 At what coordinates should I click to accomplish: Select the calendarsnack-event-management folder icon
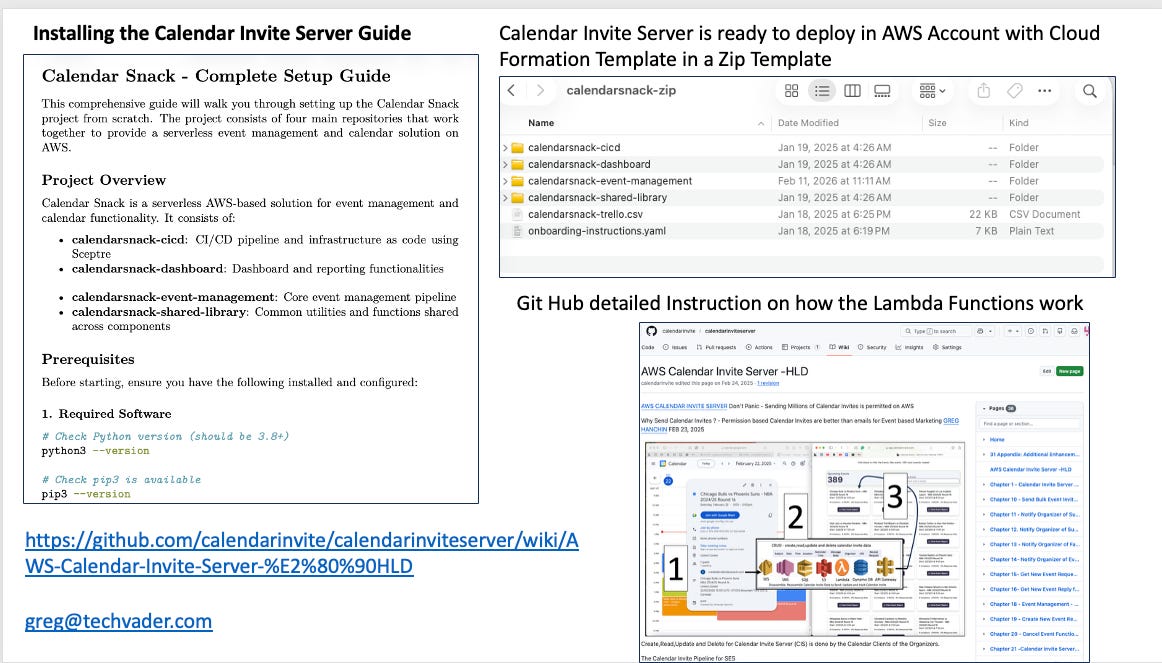pyautogui.click(x=517, y=181)
